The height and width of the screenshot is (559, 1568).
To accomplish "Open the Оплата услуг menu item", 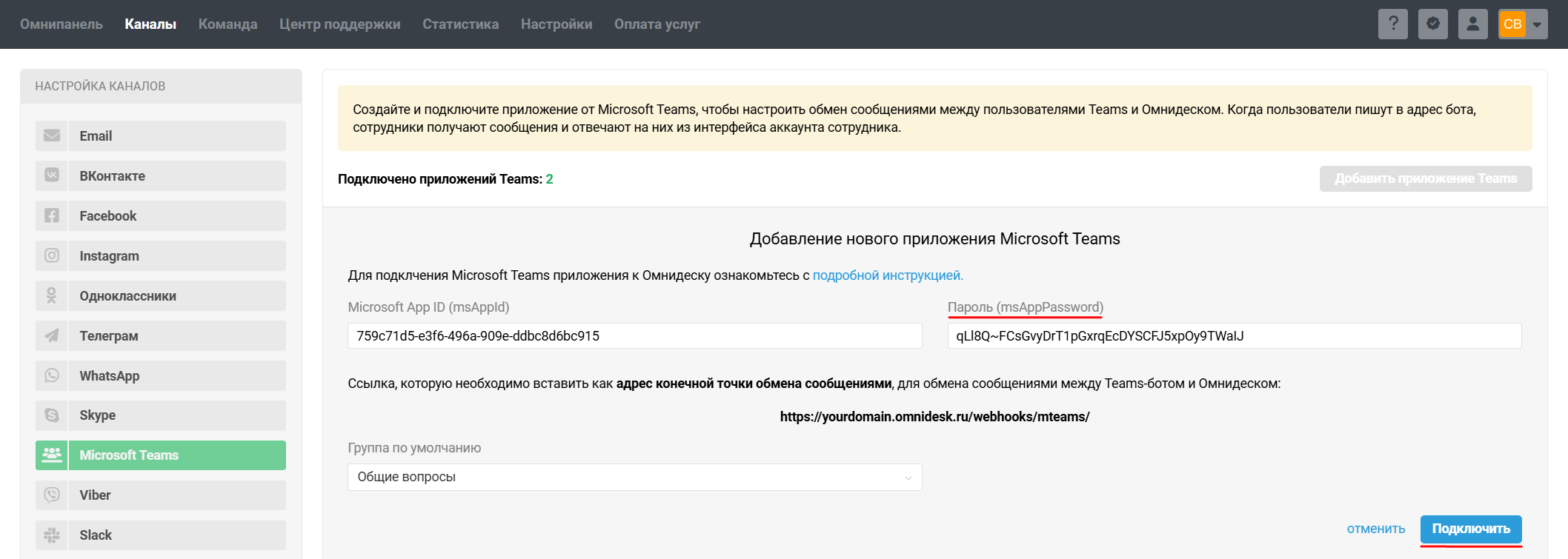I will coord(657,24).
